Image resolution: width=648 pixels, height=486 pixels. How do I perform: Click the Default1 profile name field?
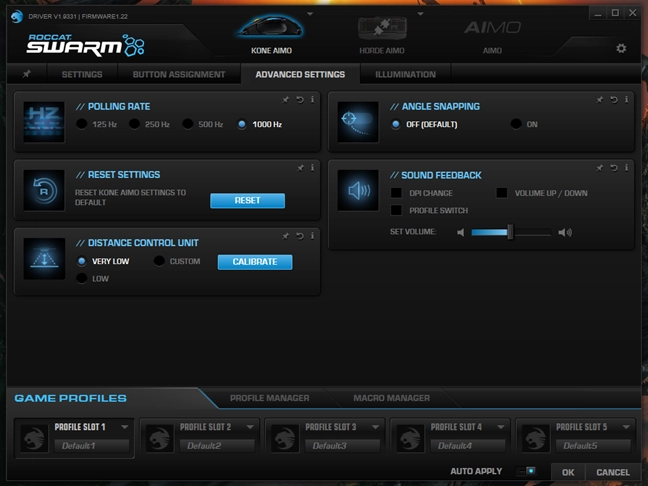(92, 446)
